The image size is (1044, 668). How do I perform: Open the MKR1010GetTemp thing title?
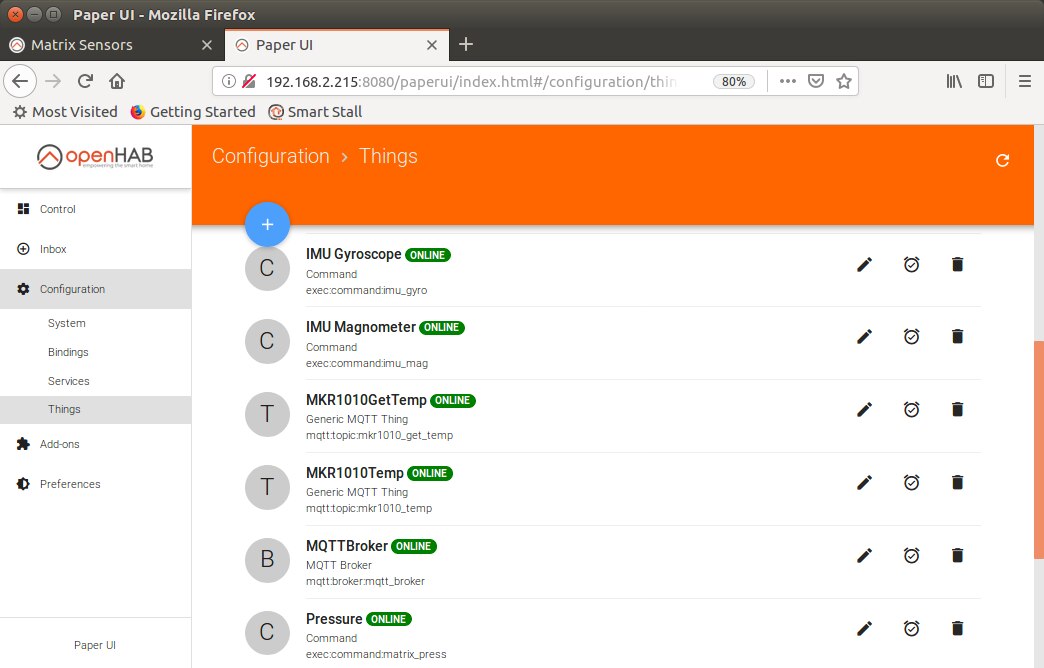click(366, 400)
